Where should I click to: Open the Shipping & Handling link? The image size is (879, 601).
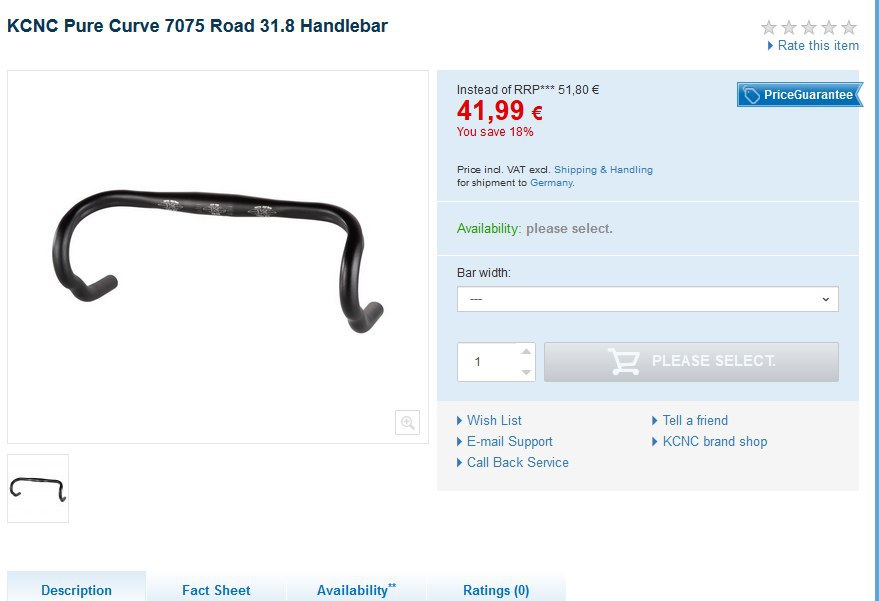[x=603, y=169]
